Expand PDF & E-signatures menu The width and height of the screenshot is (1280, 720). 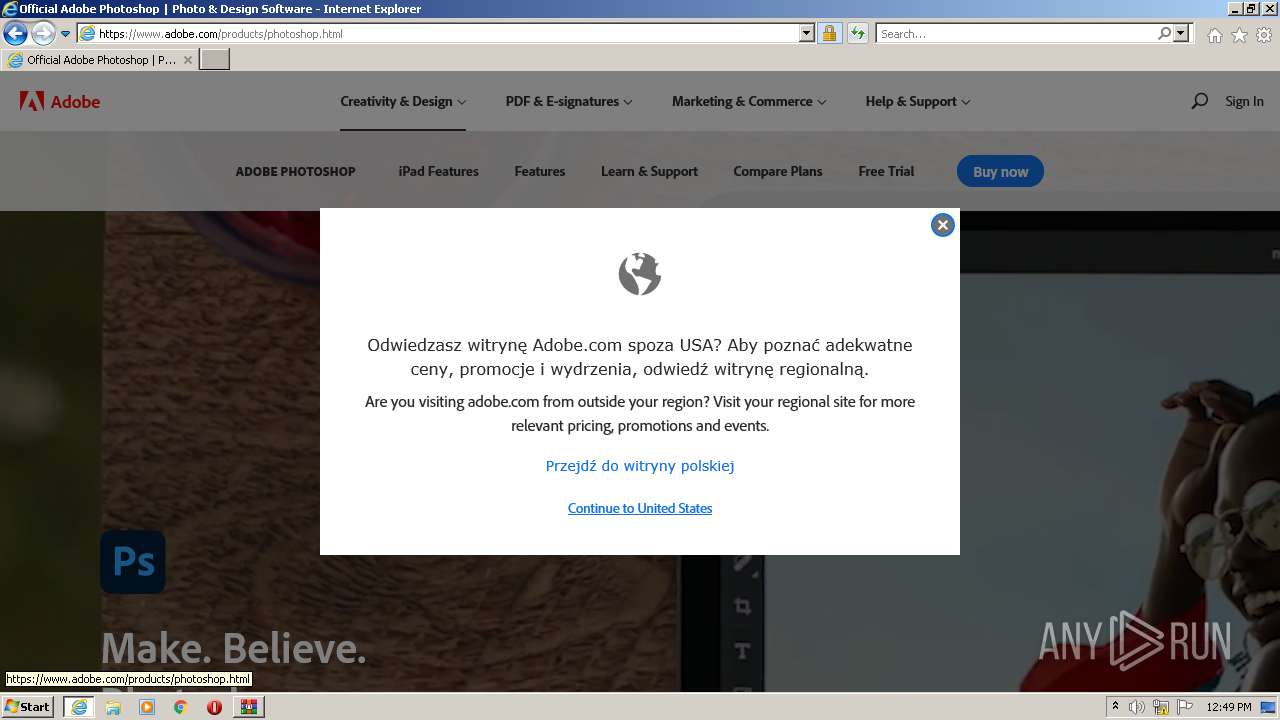569,101
